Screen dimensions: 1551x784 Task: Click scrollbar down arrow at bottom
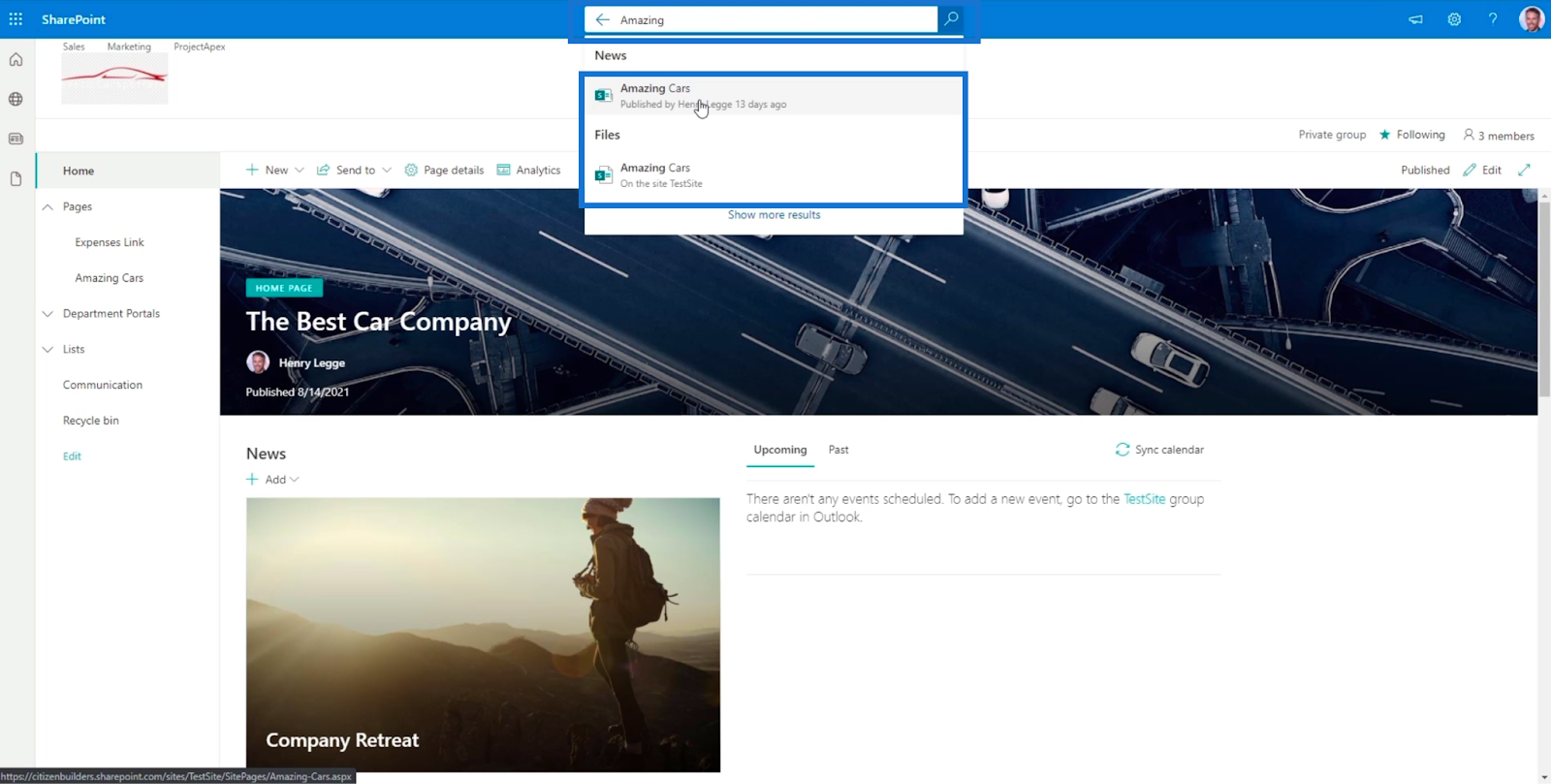pos(1544,777)
